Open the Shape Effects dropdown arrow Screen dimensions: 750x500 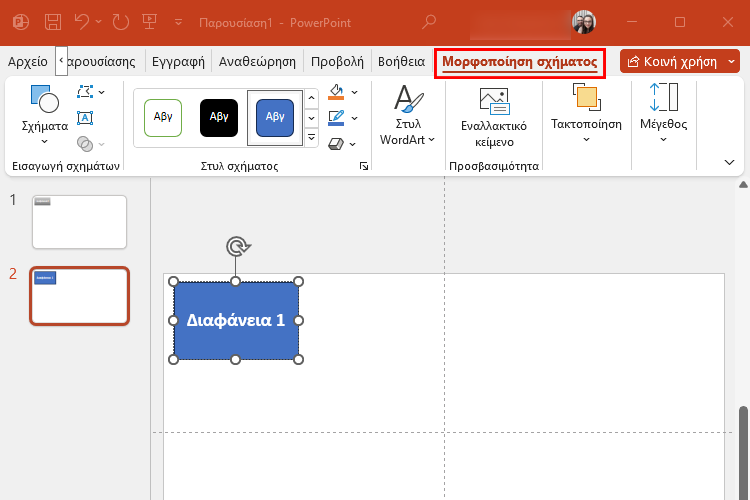[353, 144]
